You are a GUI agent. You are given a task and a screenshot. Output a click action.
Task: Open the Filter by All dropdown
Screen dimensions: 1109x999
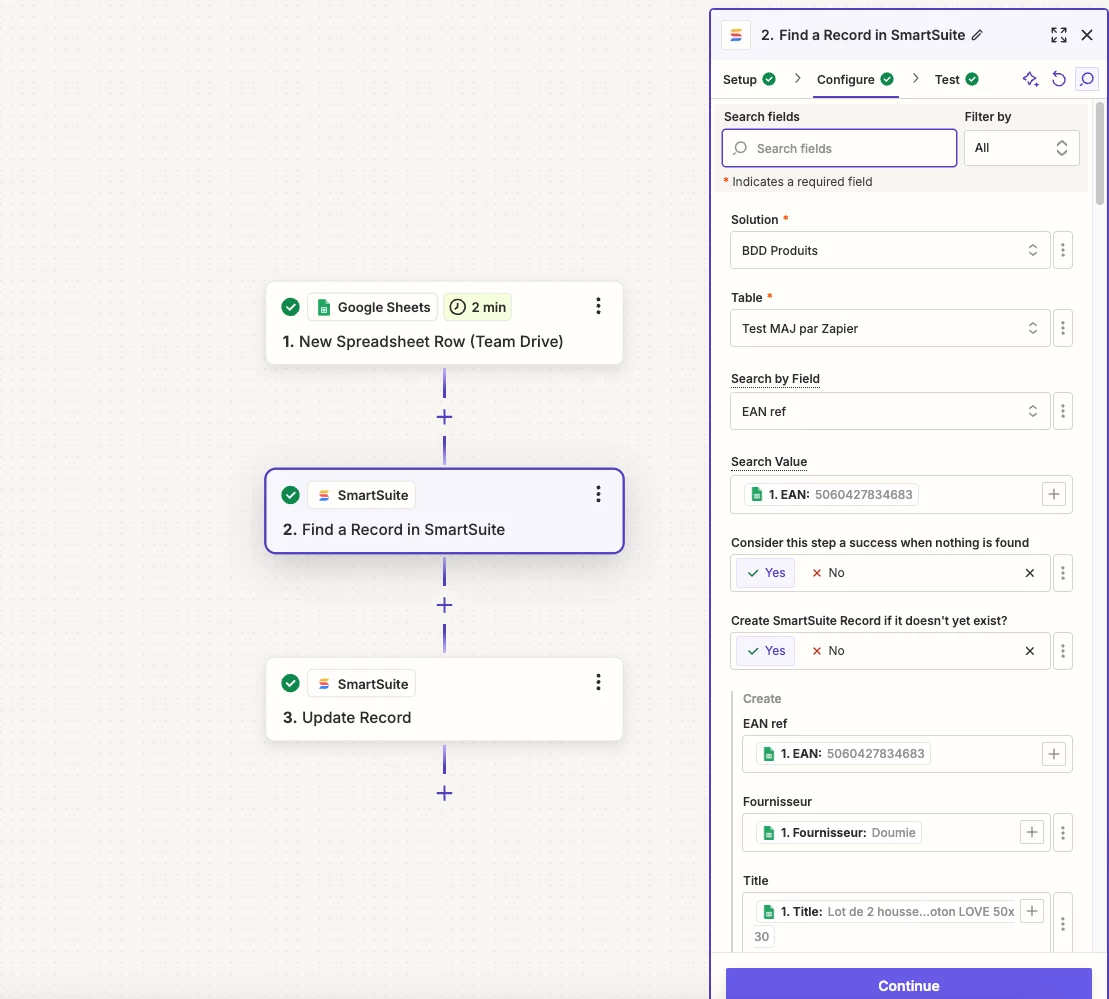point(1021,148)
